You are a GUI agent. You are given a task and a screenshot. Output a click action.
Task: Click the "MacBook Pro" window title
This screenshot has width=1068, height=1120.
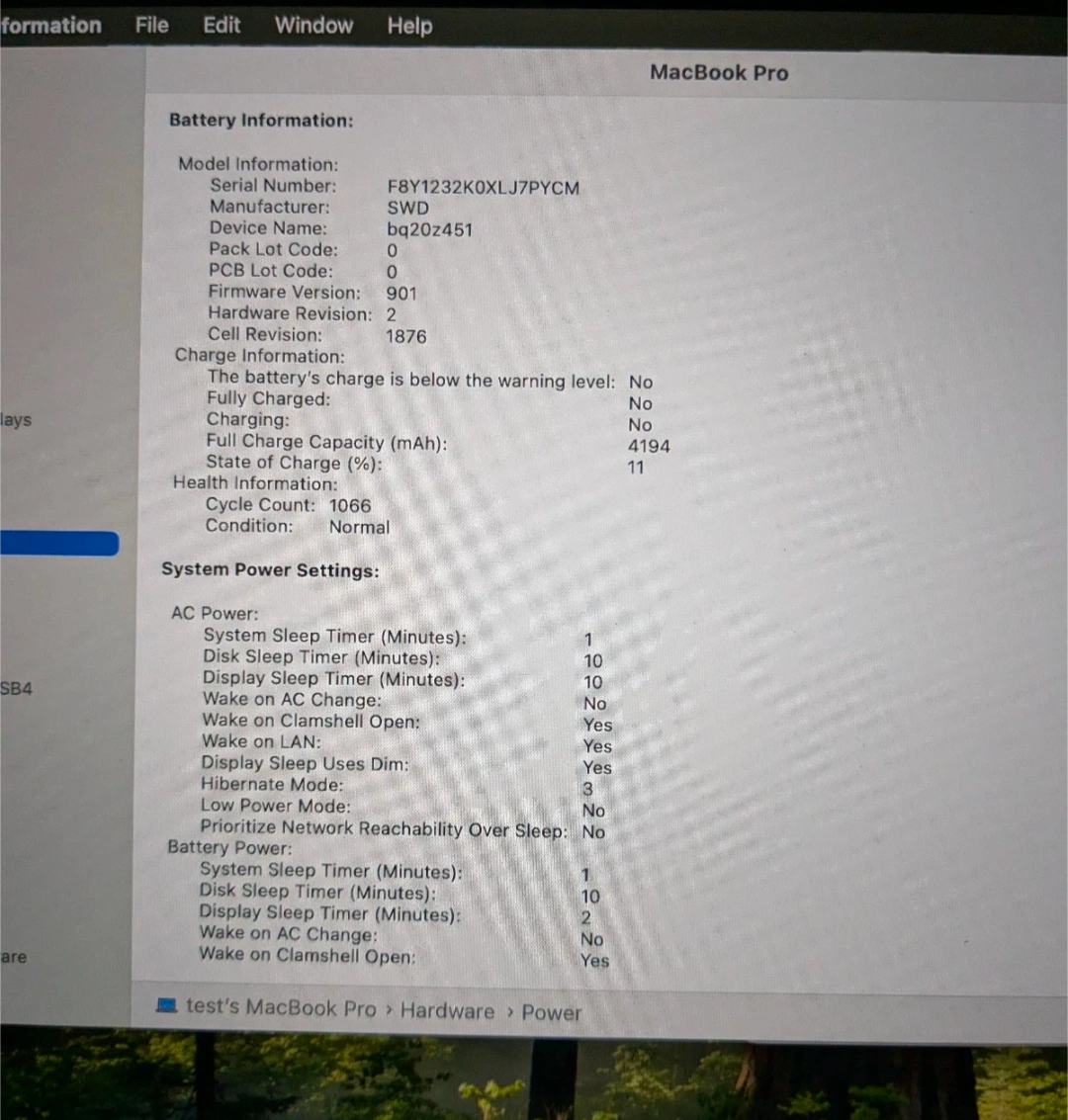(719, 72)
